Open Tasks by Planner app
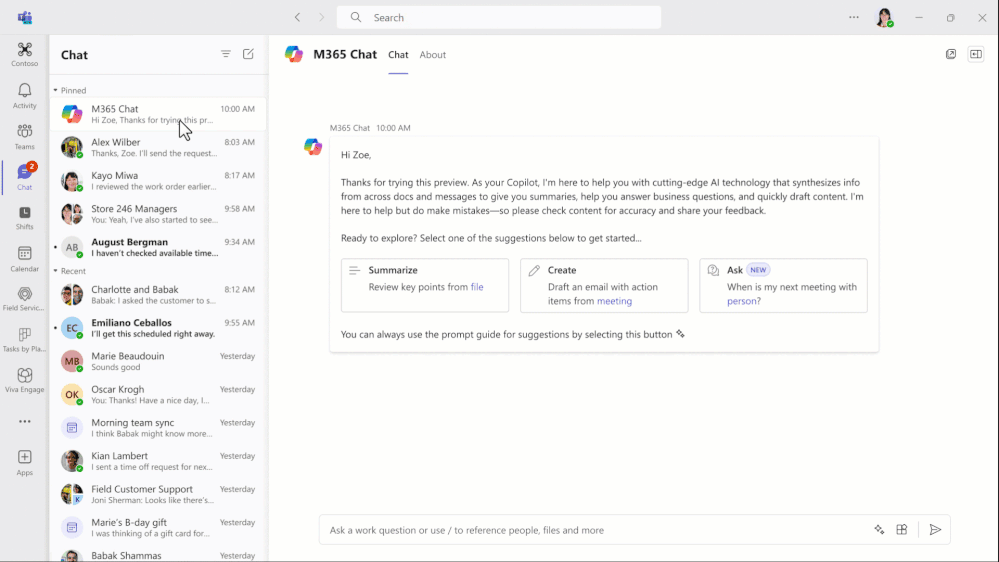This screenshot has width=999, height=562. 24,340
